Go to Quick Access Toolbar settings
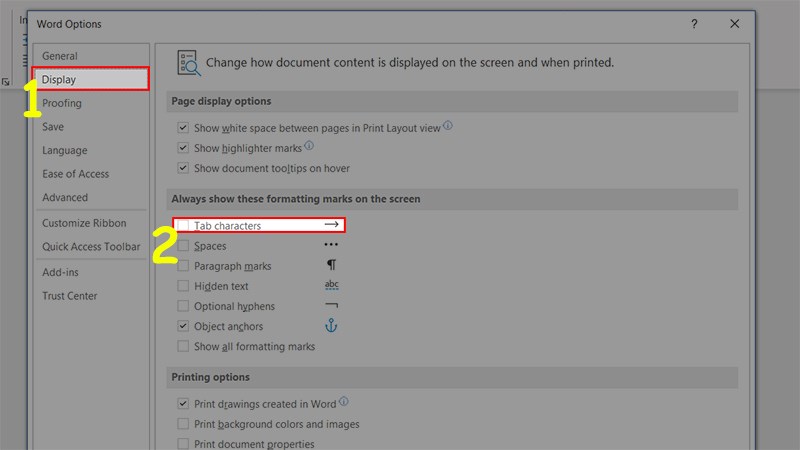This screenshot has height=450, width=800. coord(91,246)
